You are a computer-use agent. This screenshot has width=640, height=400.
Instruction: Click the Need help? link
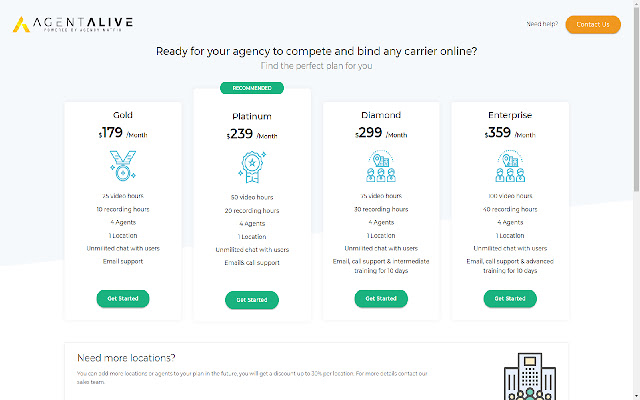coord(542,24)
